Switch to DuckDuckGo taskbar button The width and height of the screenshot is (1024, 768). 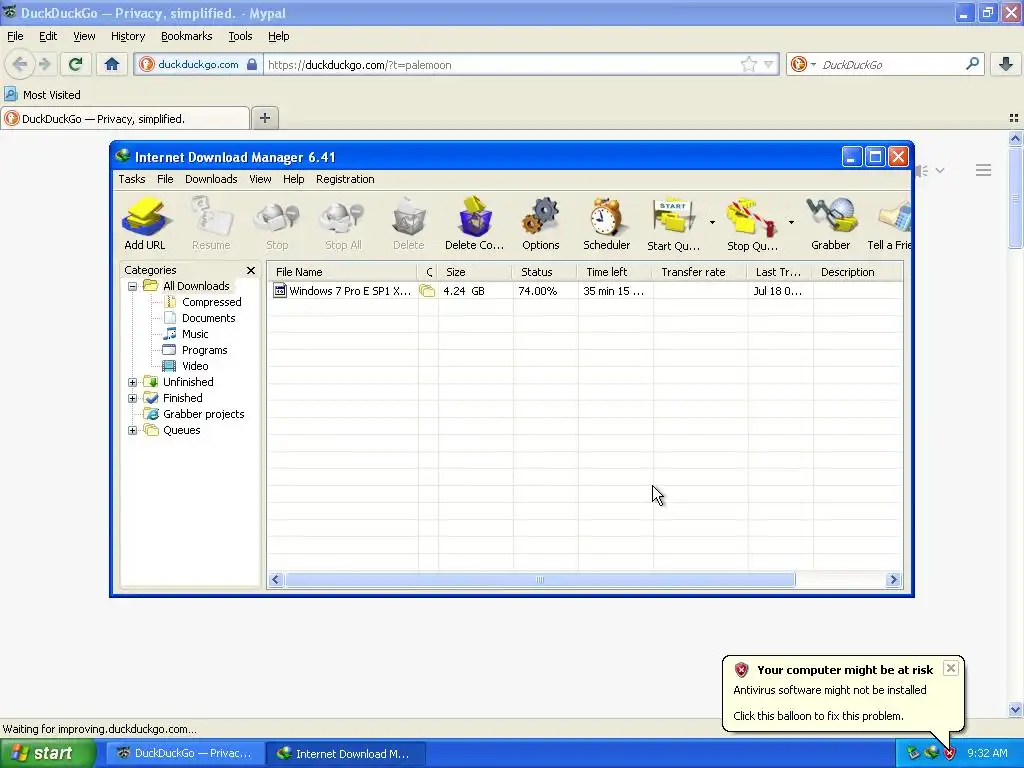185,754
